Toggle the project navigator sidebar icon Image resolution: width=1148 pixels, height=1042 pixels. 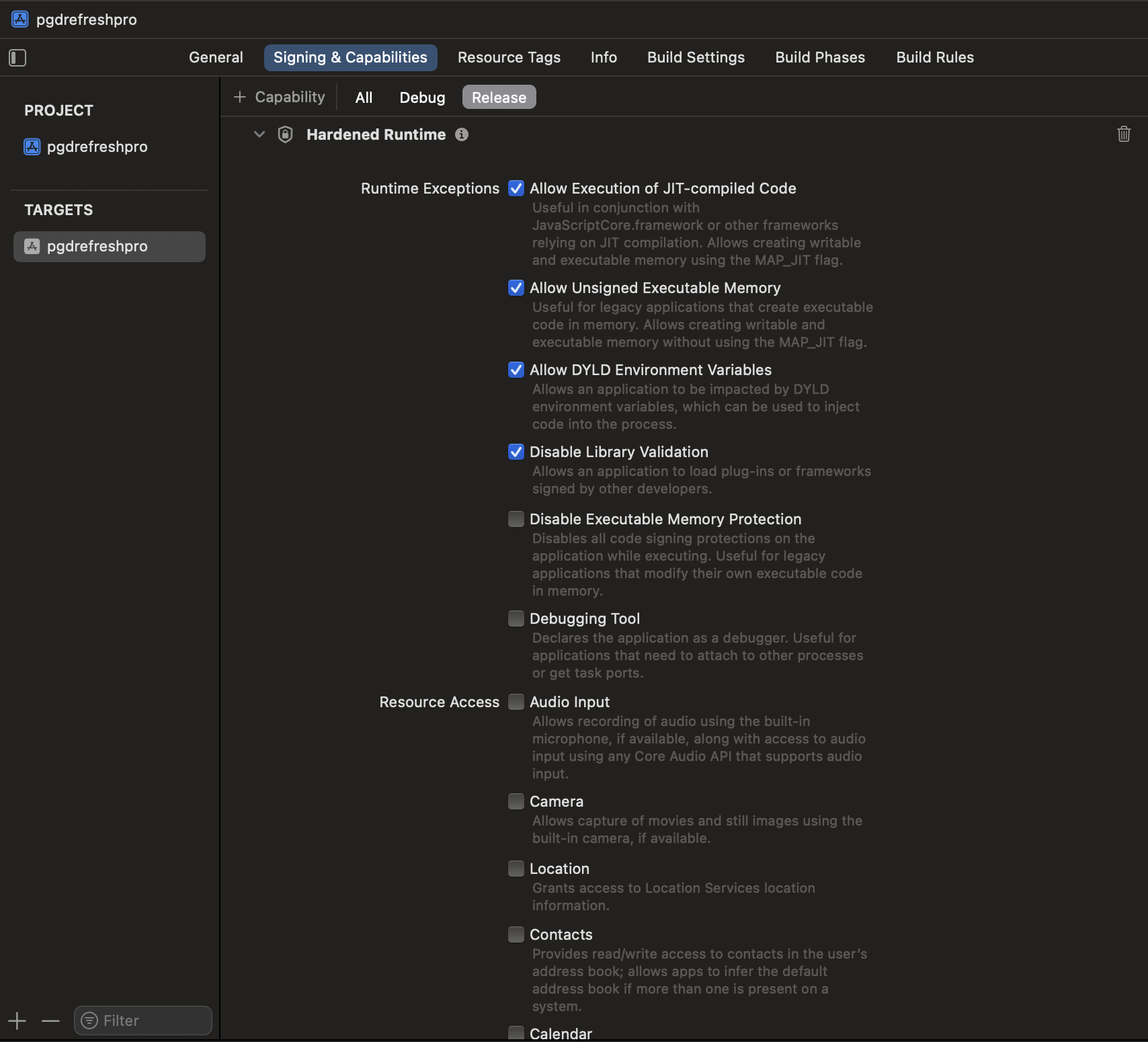(x=17, y=58)
